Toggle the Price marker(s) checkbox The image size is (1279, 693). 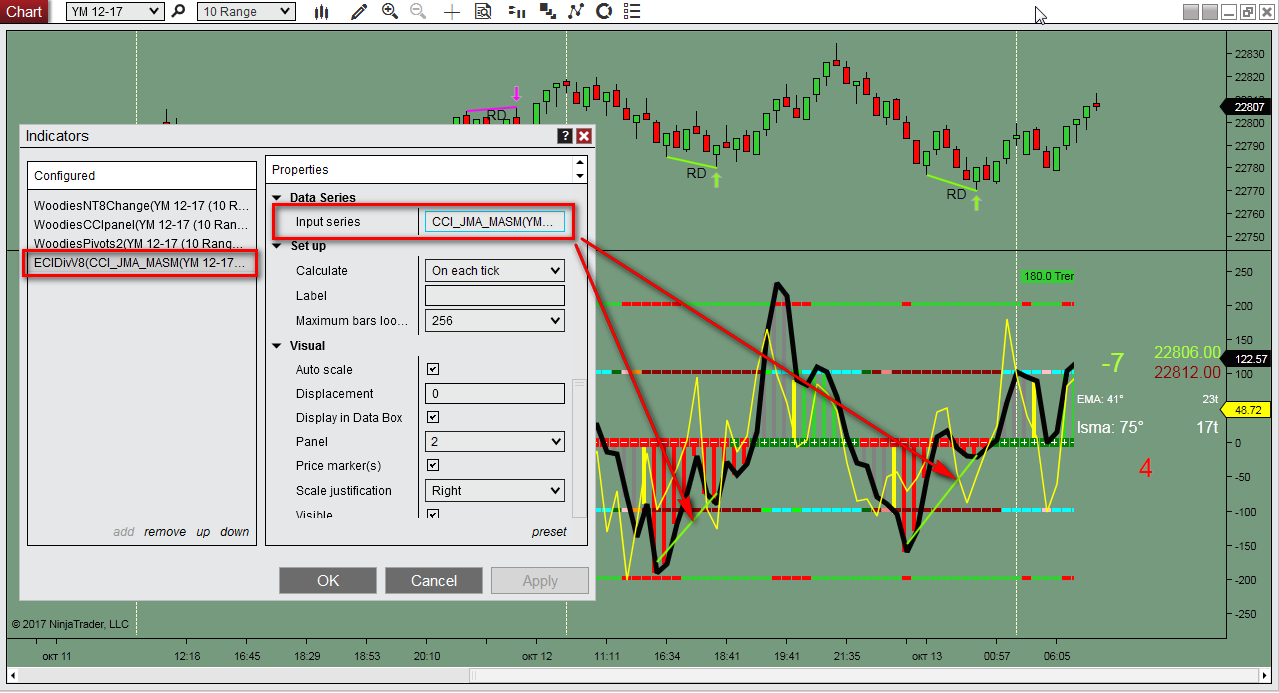pos(433,465)
